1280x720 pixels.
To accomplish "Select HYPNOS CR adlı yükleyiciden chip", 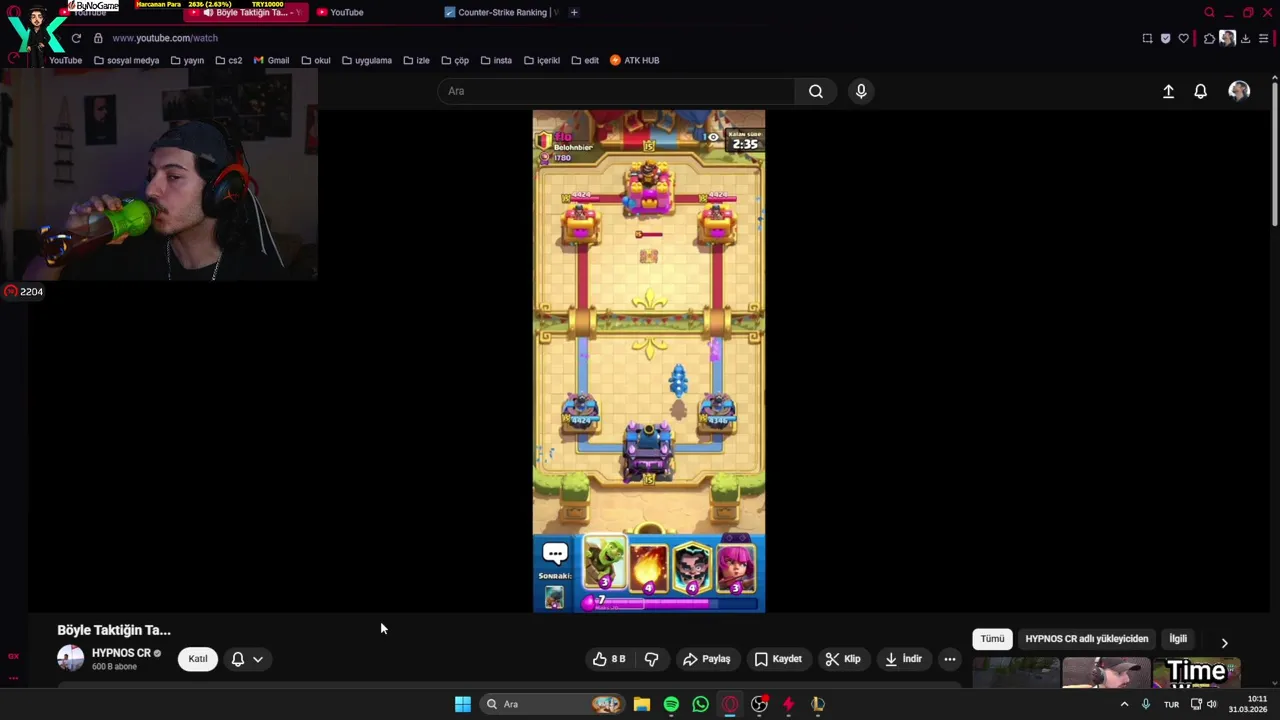I will [x=1086, y=639].
